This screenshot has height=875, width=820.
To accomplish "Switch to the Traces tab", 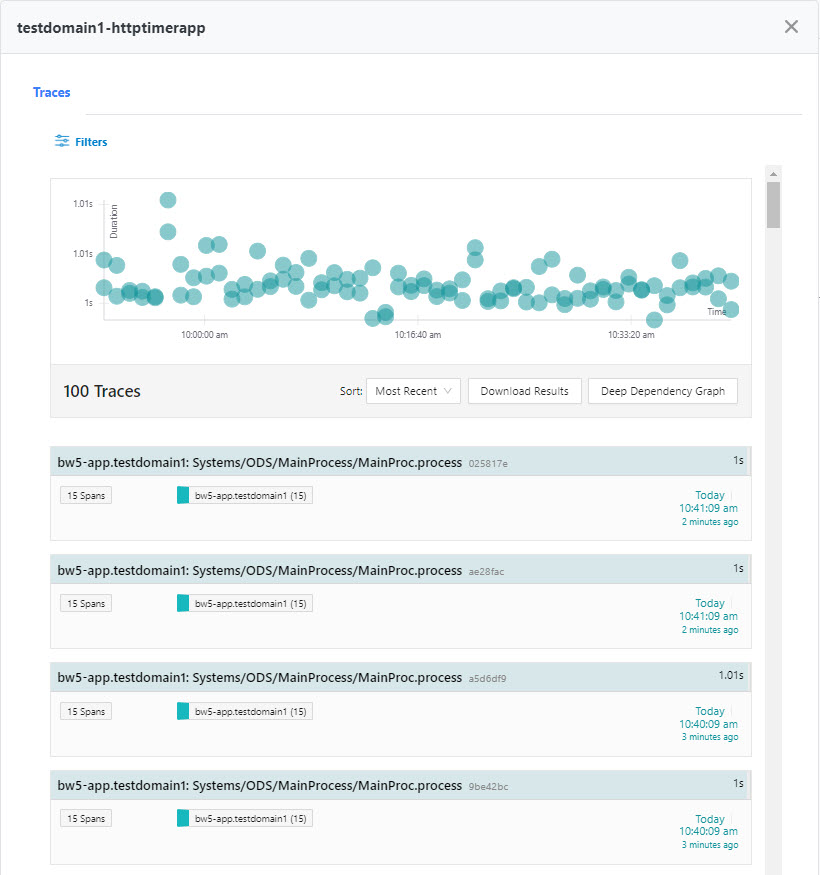I will (52, 92).
